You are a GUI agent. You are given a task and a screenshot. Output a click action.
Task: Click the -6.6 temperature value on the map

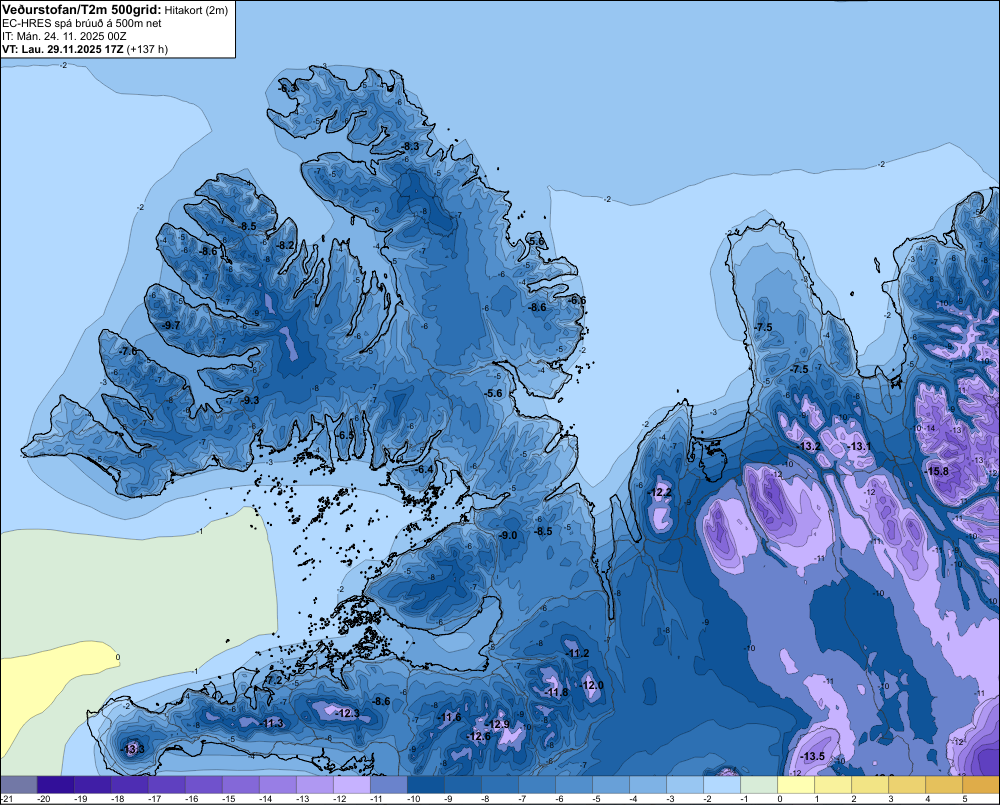577,300
